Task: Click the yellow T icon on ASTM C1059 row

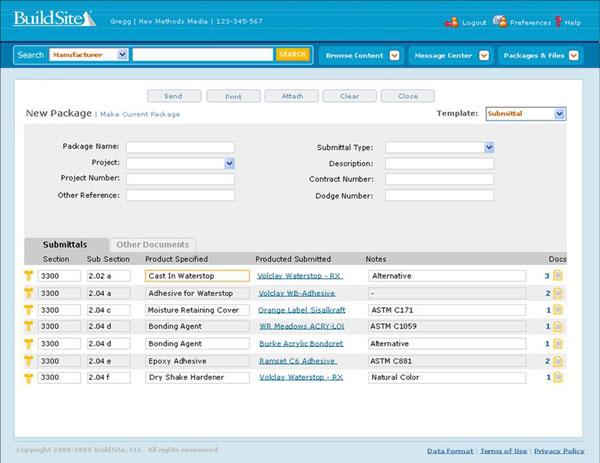Action: (x=29, y=326)
